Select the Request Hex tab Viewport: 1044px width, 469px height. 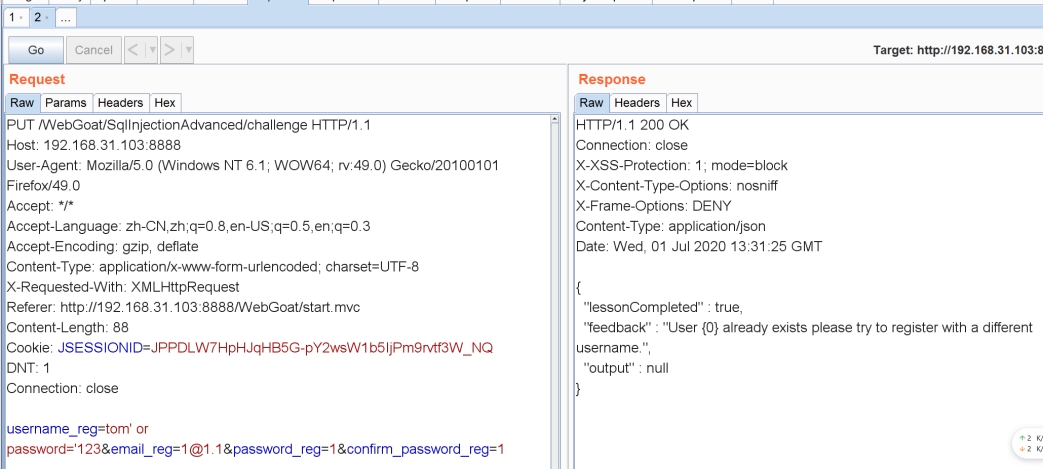pos(165,103)
